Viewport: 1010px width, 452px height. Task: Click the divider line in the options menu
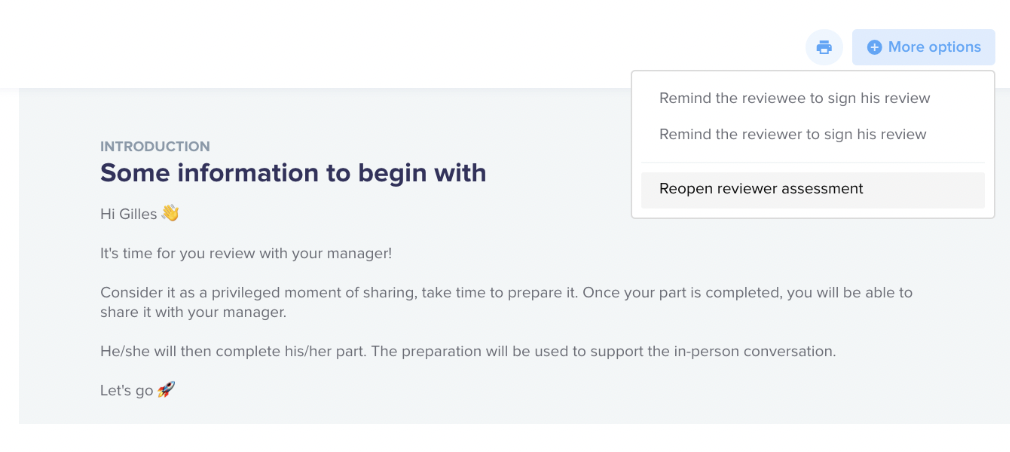(x=813, y=162)
